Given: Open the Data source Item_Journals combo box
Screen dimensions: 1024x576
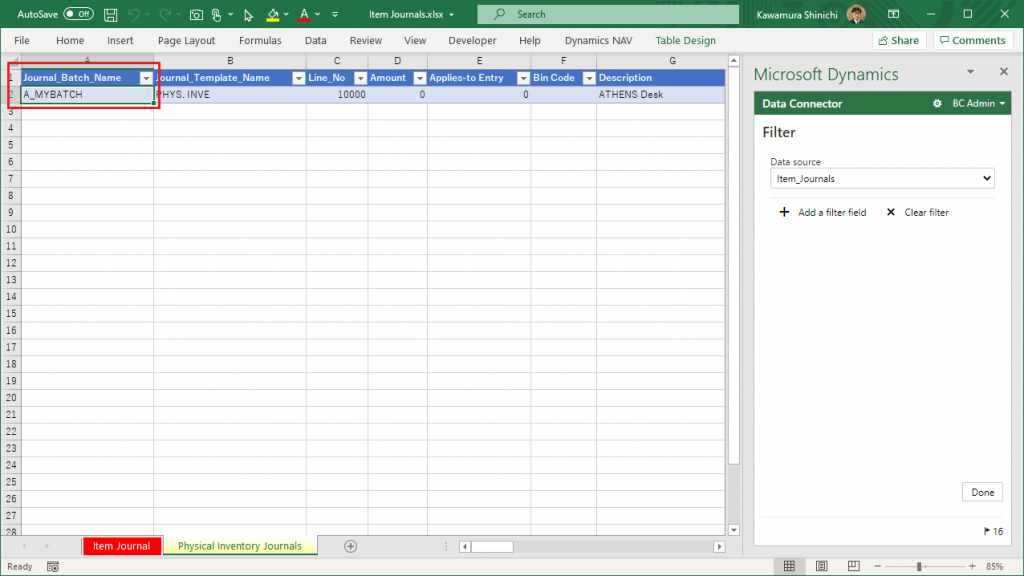Looking at the screenshot, I should tap(882, 179).
